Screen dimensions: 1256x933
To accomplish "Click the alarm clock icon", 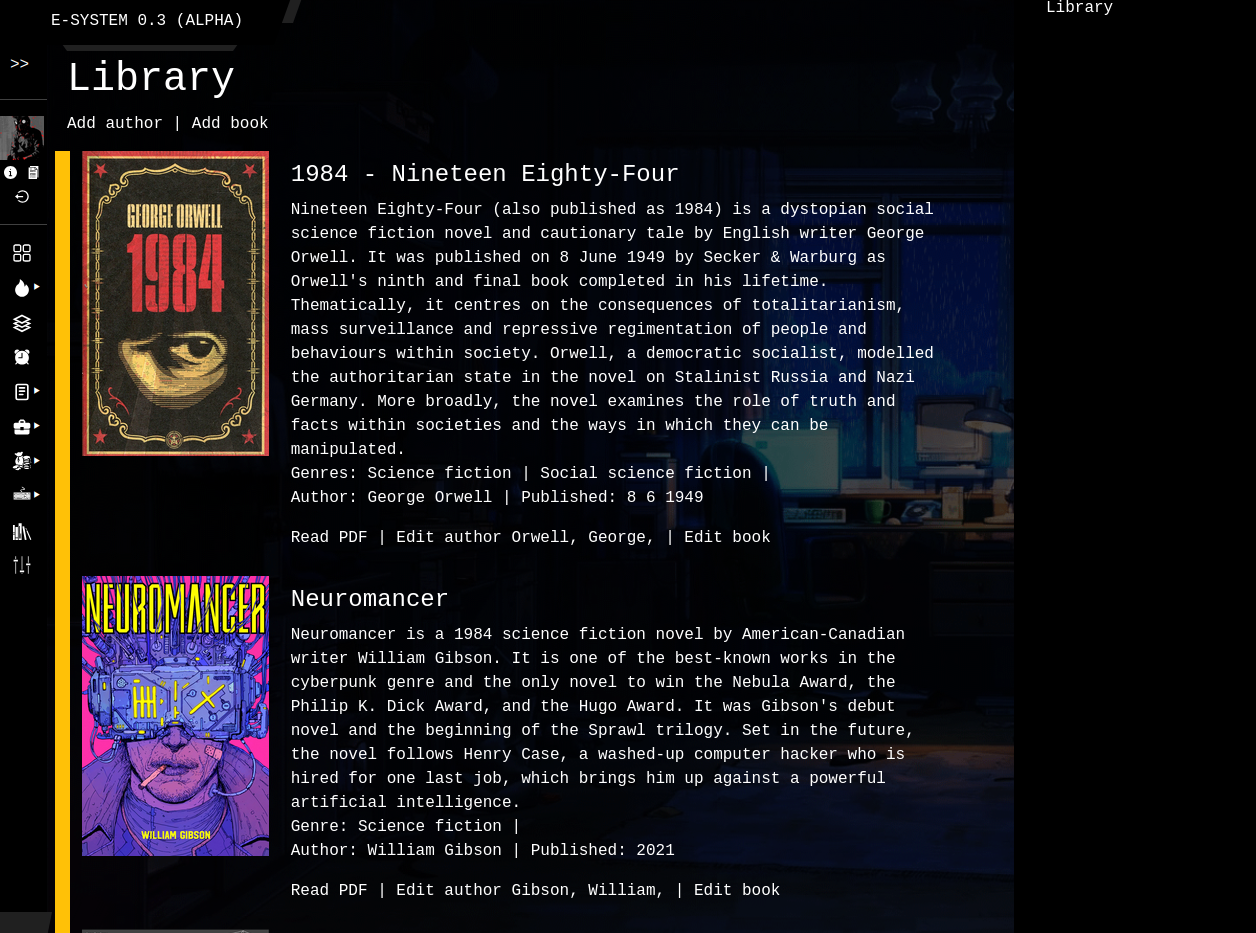I will (x=22, y=357).
